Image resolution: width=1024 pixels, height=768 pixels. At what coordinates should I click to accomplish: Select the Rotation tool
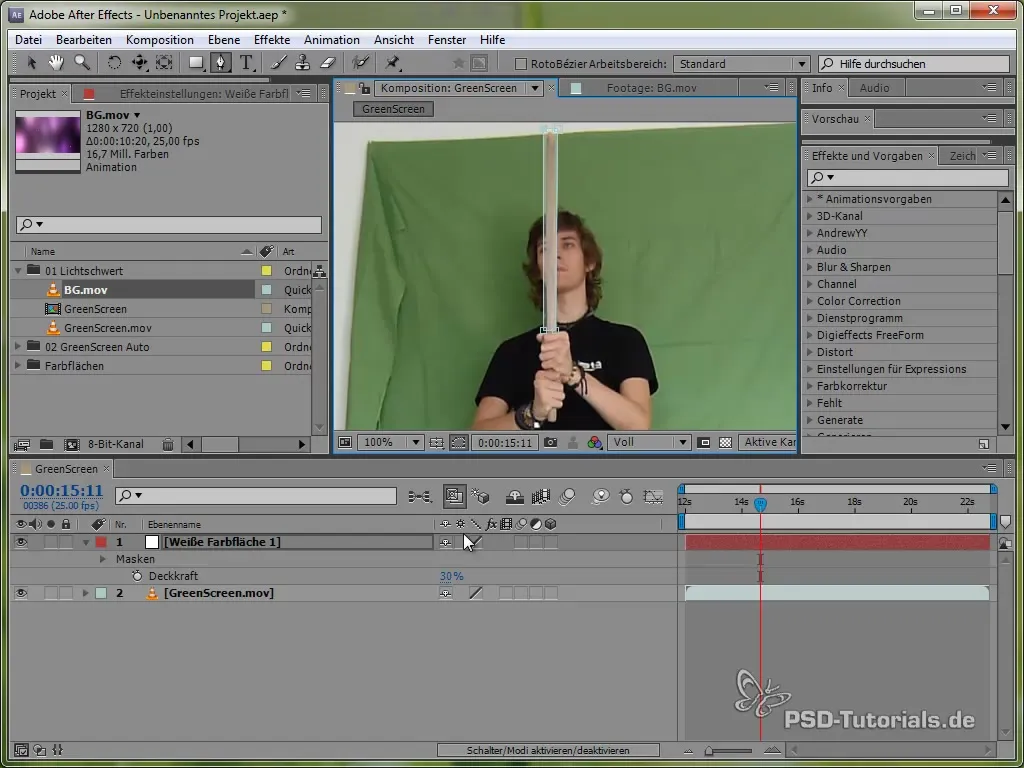(x=114, y=63)
